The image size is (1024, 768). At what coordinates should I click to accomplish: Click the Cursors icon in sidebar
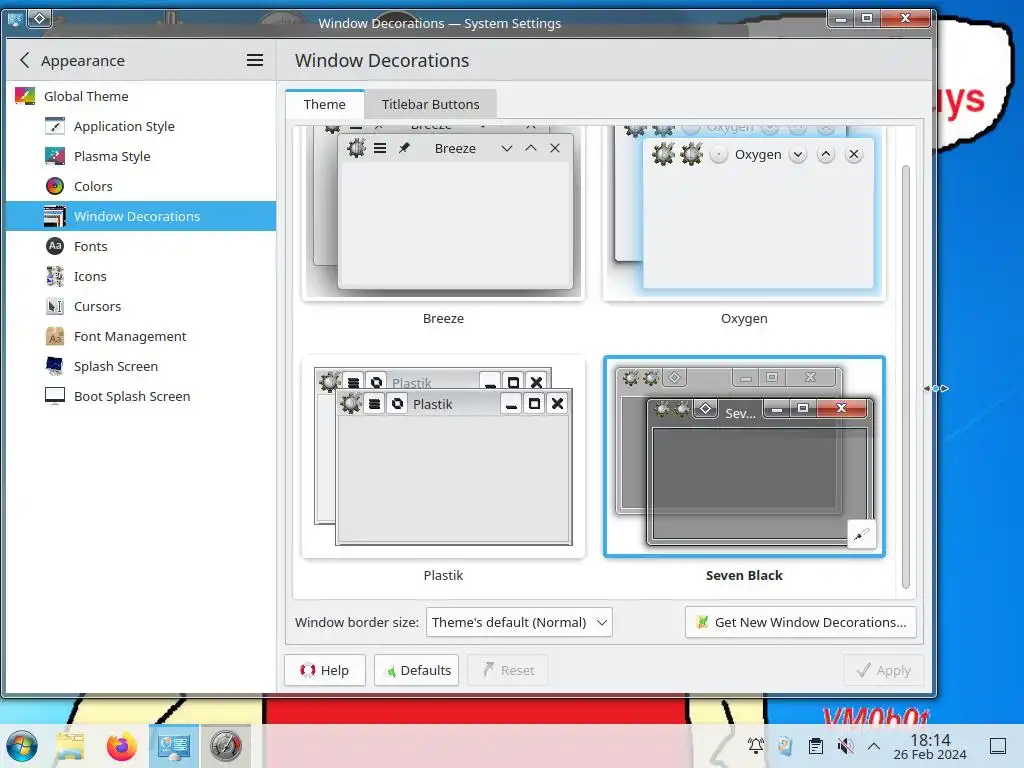click(x=55, y=306)
